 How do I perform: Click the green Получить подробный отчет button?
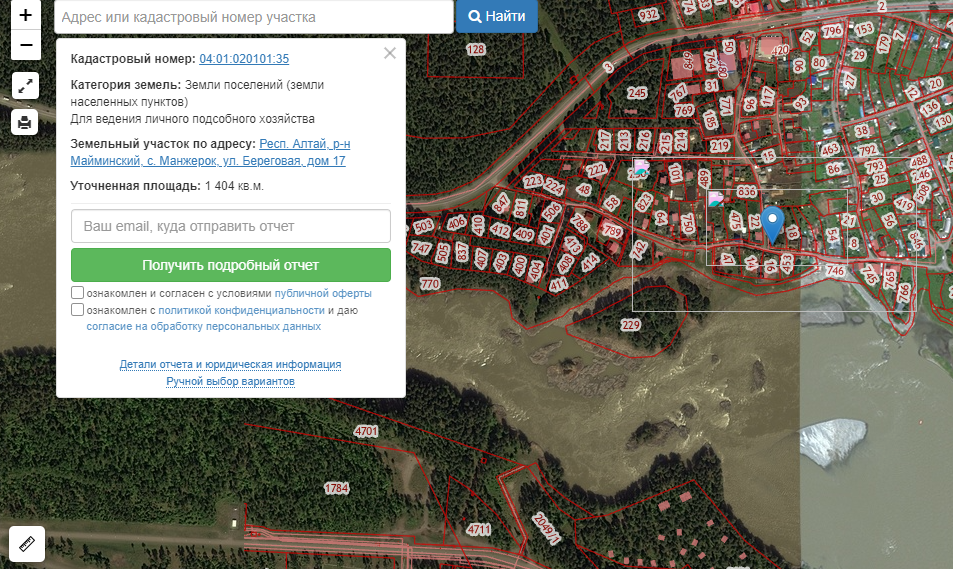(230, 265)
